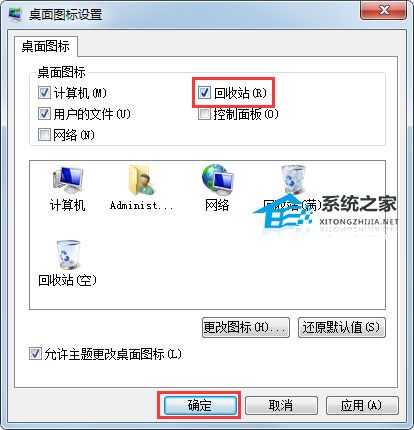Click the 应用(A) apply button
The image size is (414, 430).
[x=362, y=405]
